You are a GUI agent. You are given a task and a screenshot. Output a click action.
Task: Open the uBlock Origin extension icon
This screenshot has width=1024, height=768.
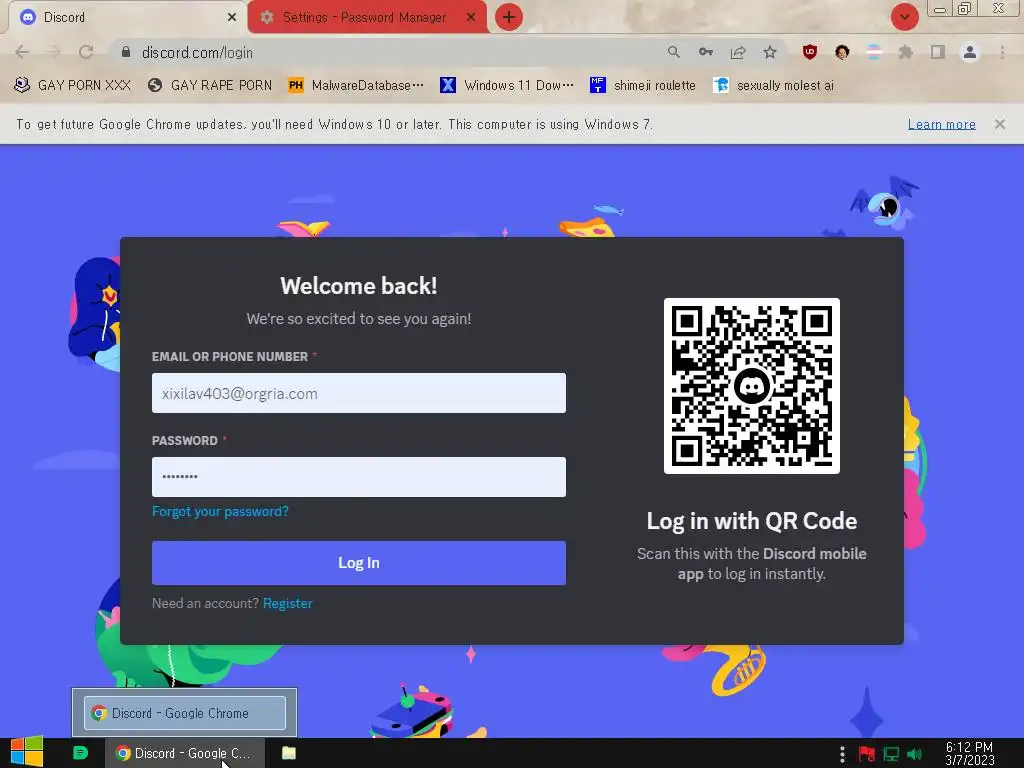(810, 52)
